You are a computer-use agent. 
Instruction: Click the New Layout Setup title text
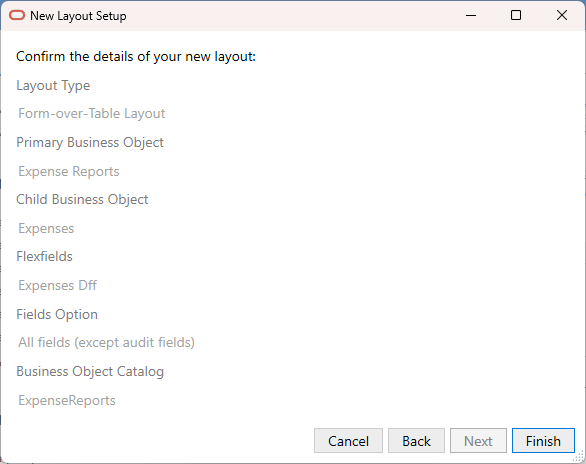tap(78, 16)
